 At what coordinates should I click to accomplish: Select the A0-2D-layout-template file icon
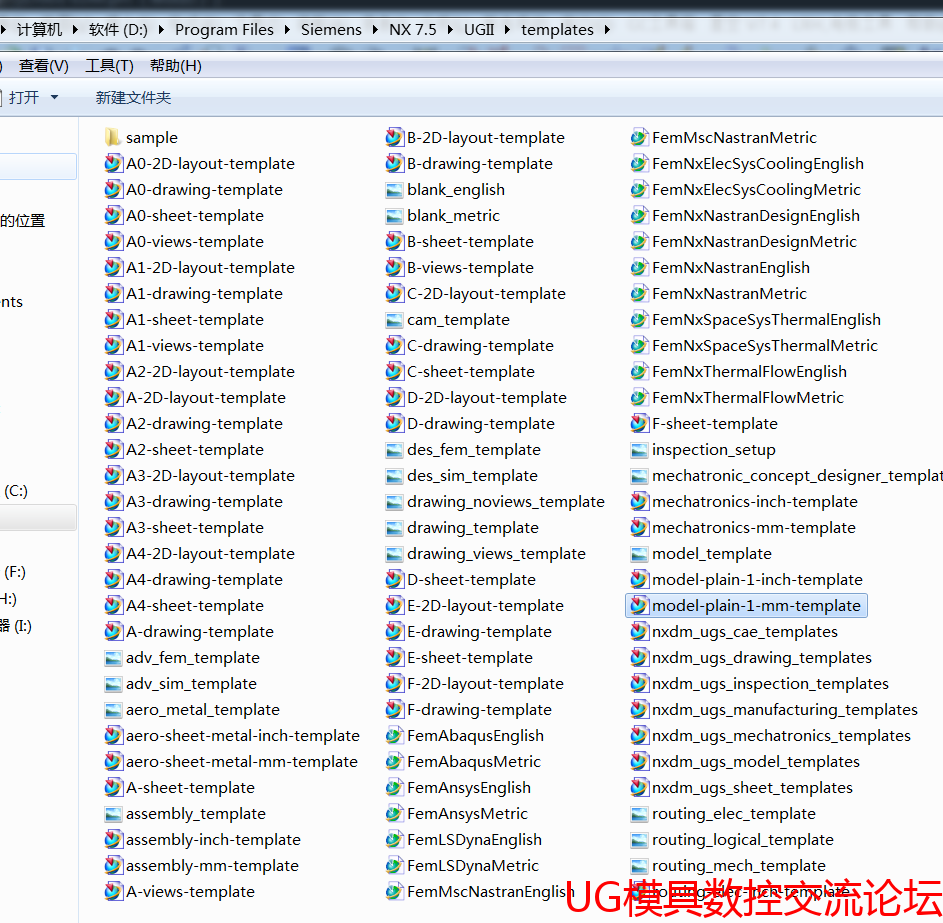click(x=112, y=164)
